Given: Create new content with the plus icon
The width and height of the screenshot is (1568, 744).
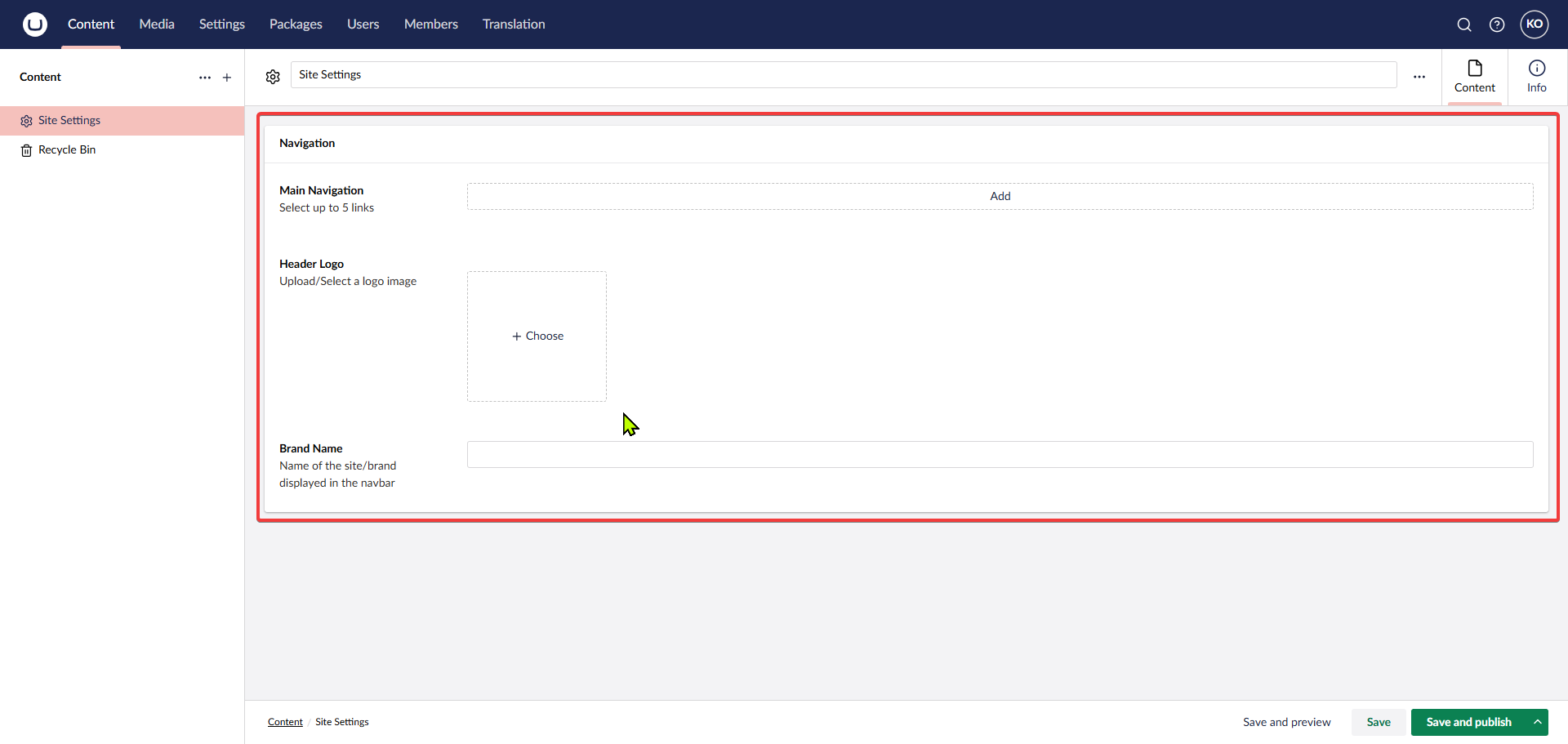Looking at the screenshot, I should (226, 77).
